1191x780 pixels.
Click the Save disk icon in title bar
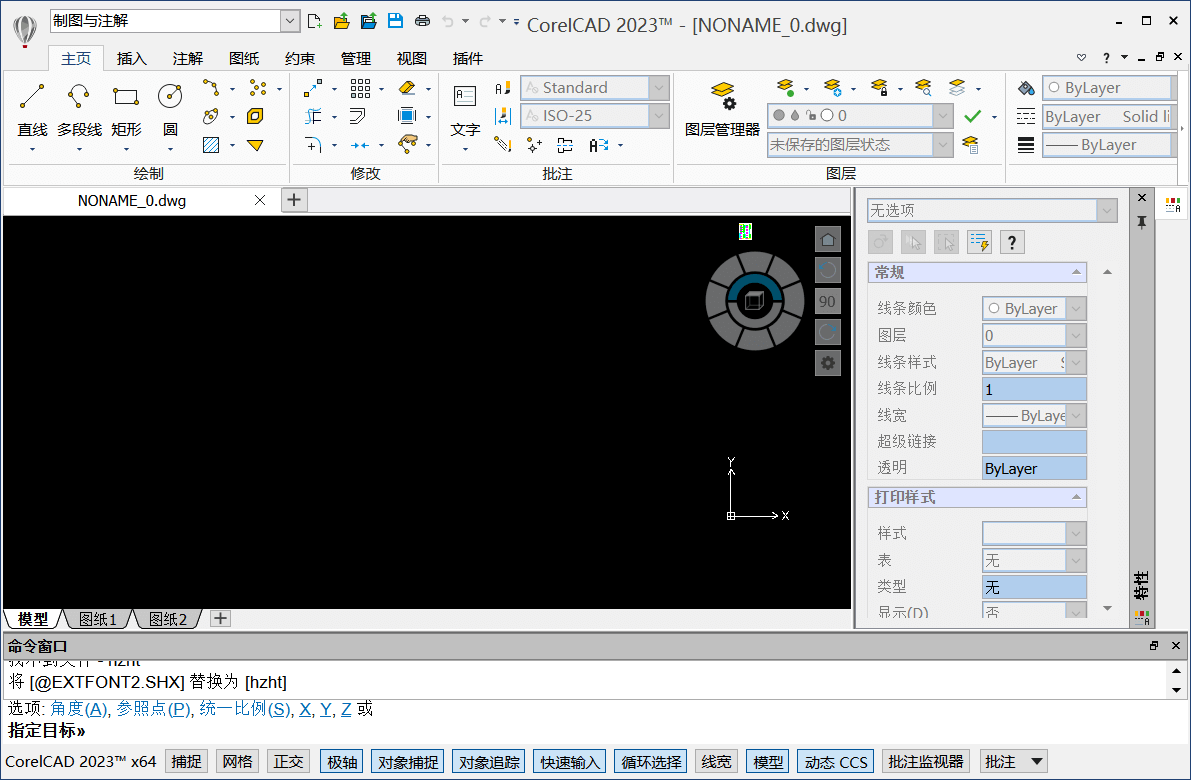(395, 21)
